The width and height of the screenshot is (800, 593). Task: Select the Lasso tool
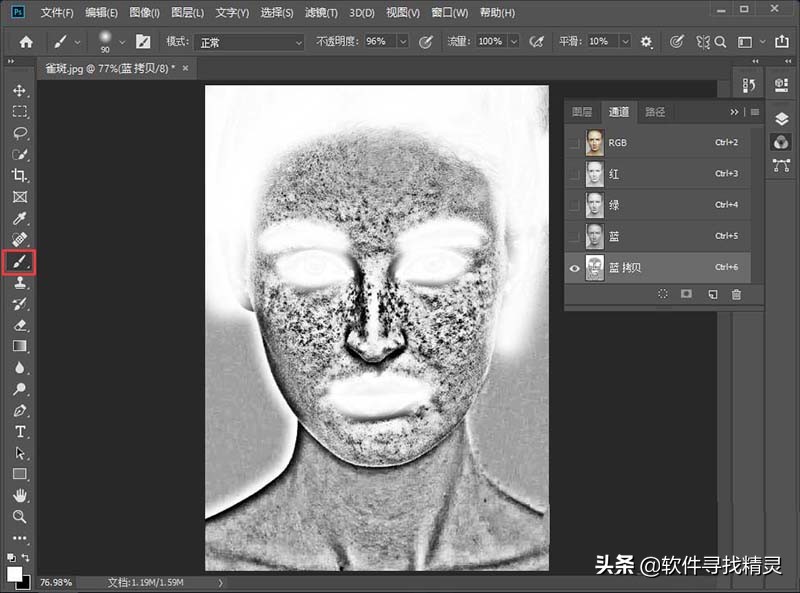20,134
